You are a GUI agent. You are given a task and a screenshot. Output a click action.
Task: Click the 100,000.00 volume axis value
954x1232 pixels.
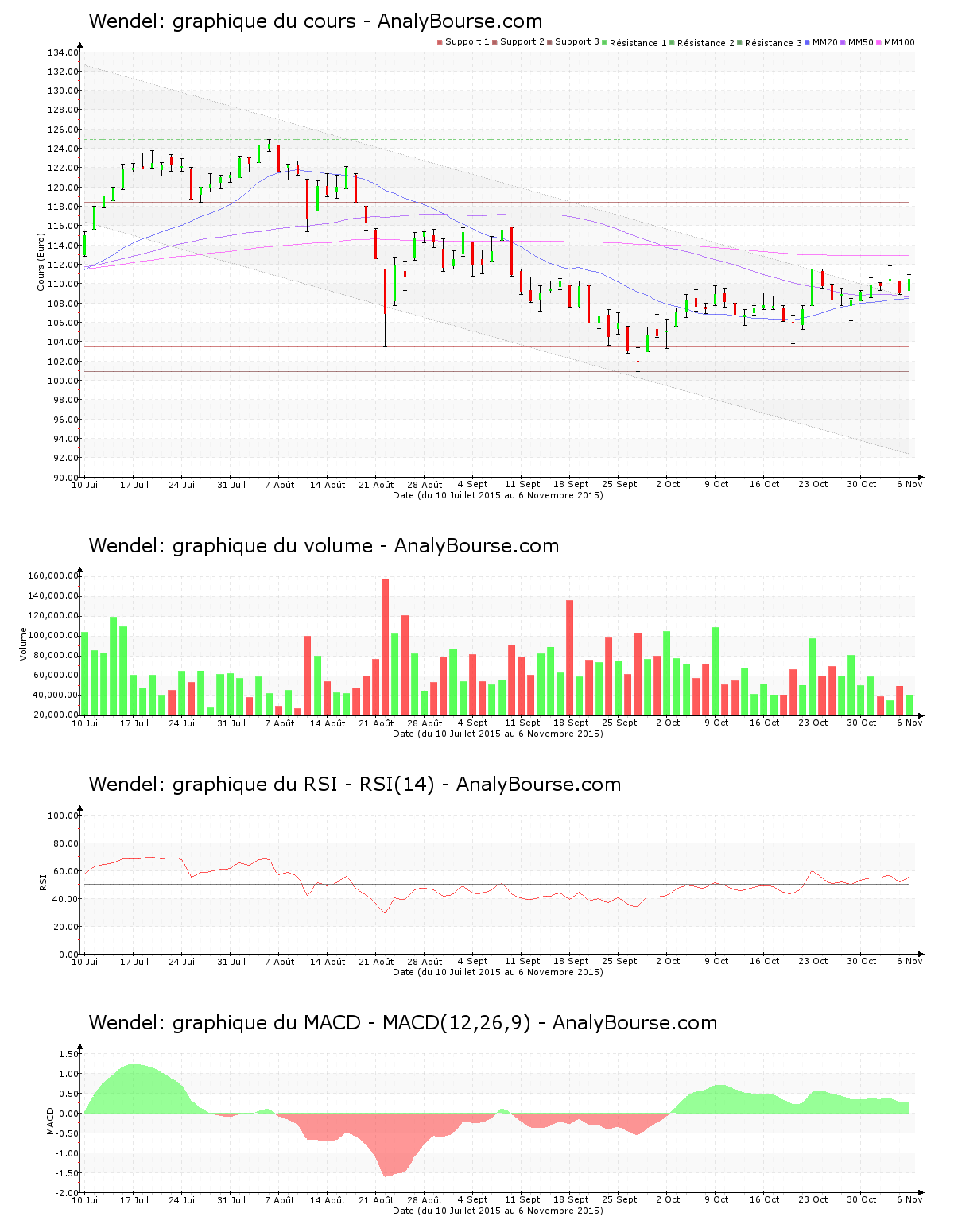(x=52, y=635)
